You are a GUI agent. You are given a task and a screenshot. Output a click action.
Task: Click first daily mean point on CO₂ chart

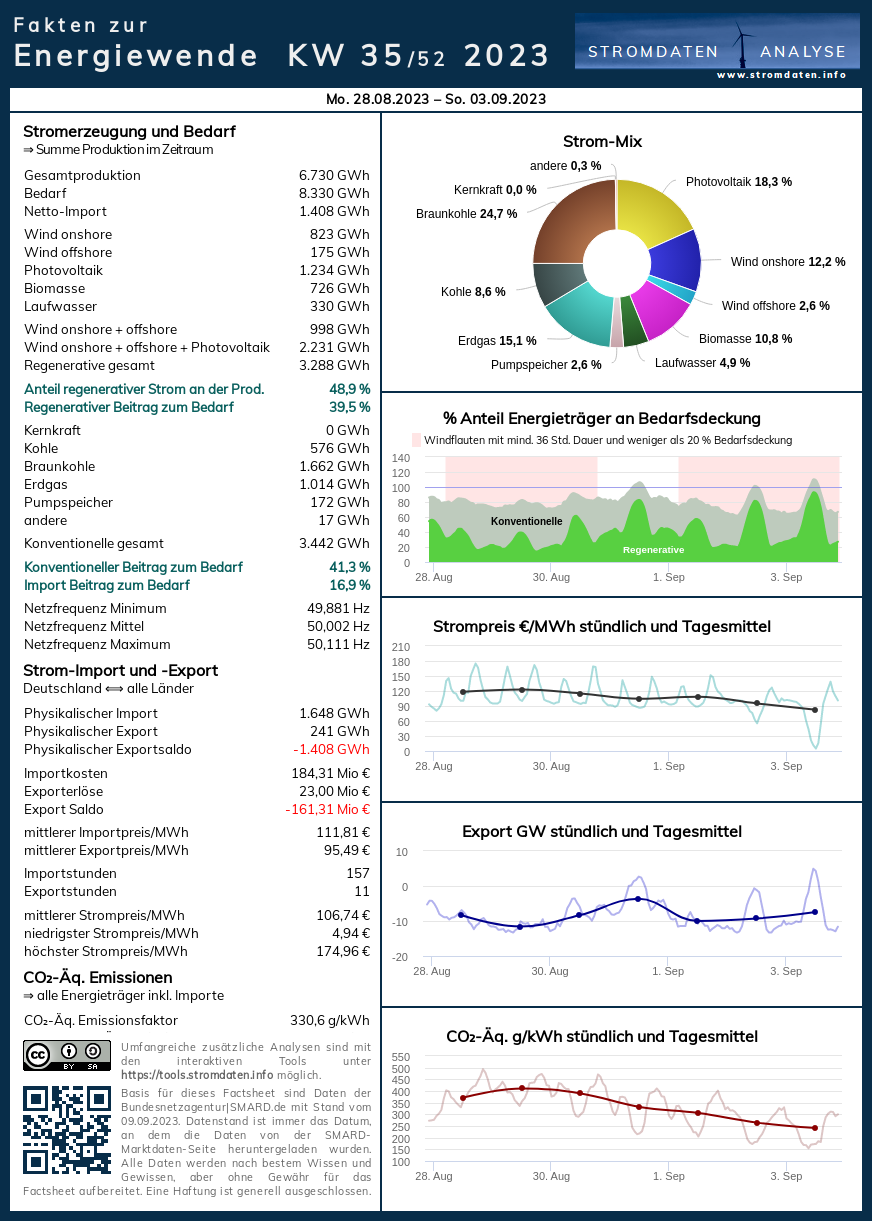point(462,1098)
